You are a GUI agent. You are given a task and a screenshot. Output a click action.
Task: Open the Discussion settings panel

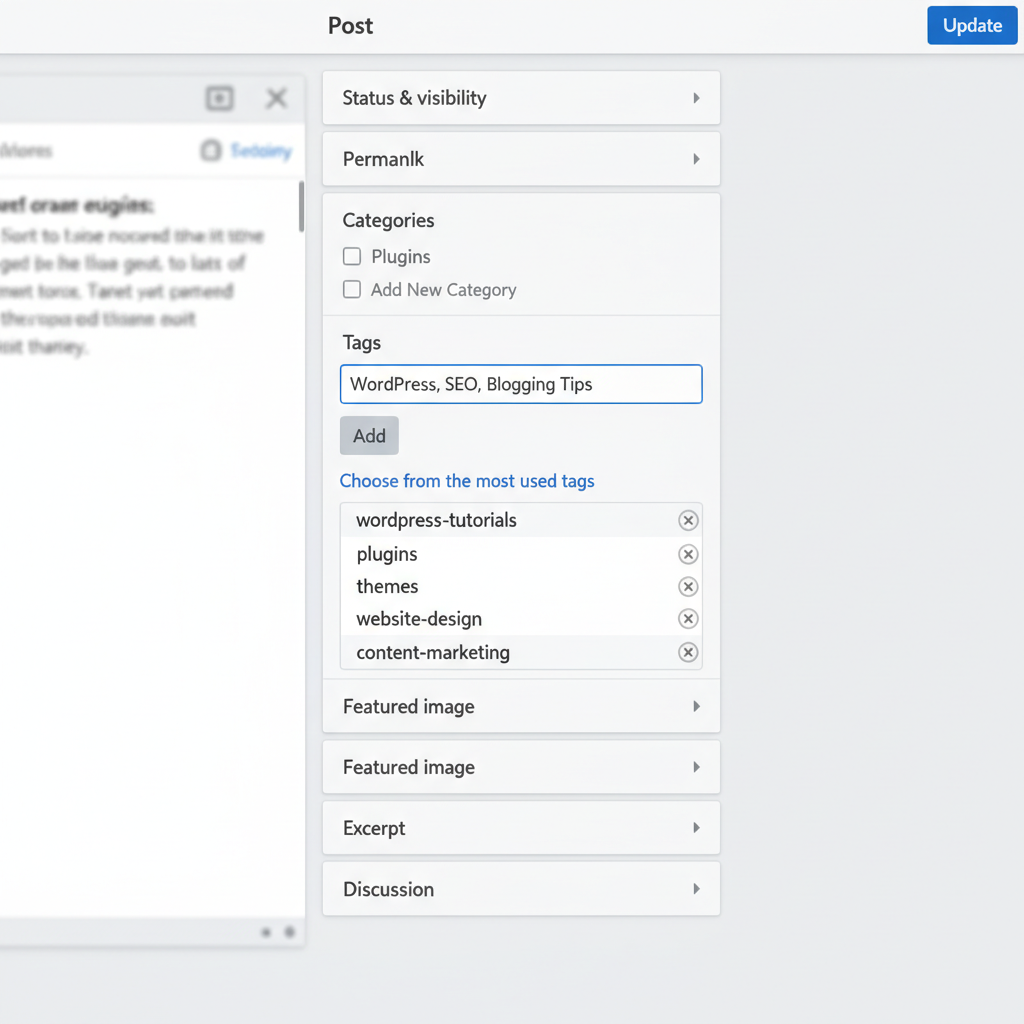click(520, 889)
